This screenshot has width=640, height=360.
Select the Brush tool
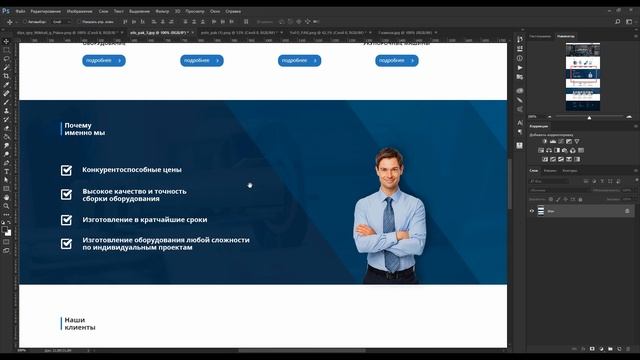pos(6,102)
